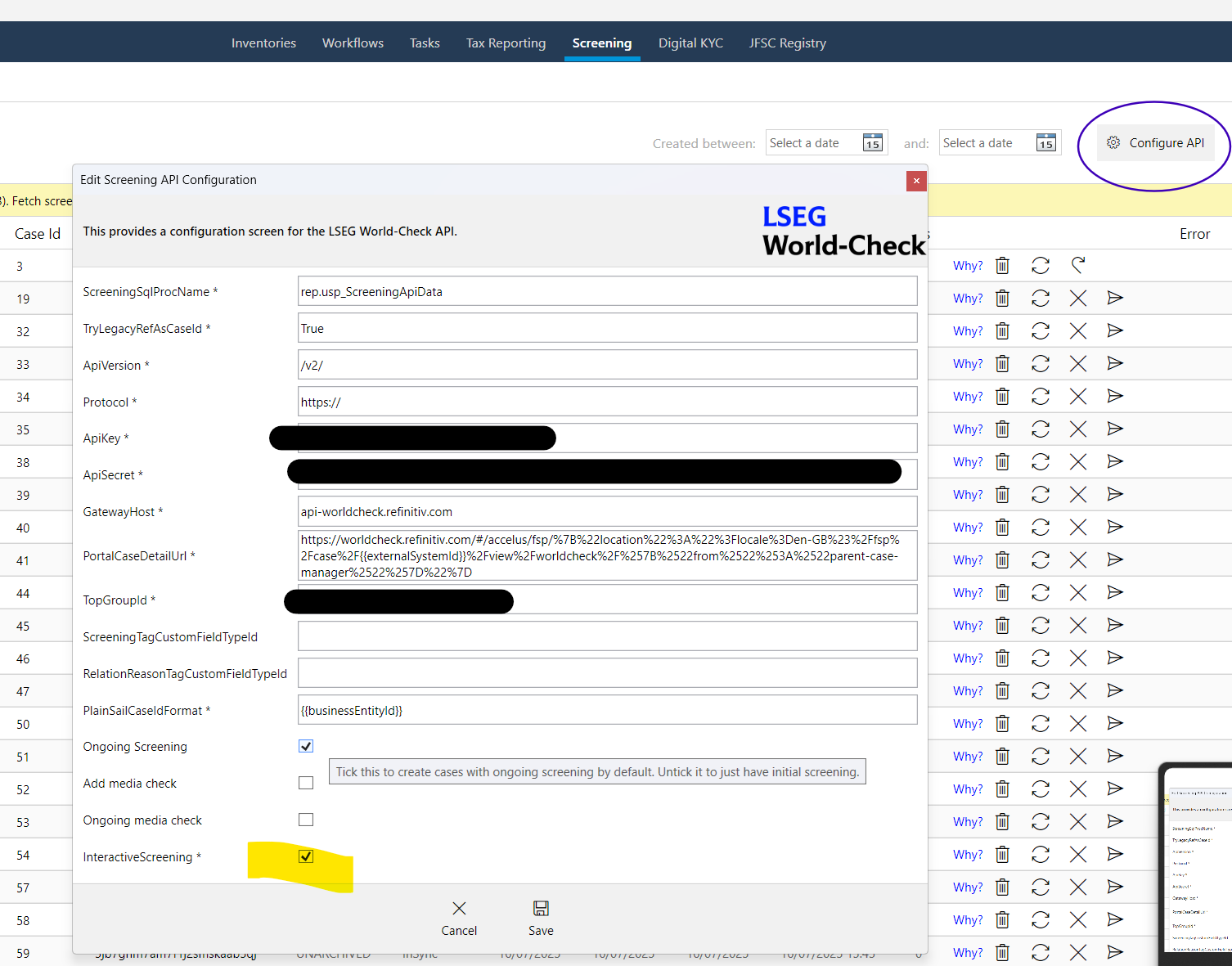Refresh case 44 with sync icon
The image size is (1232, 966).
point(1041,593)
